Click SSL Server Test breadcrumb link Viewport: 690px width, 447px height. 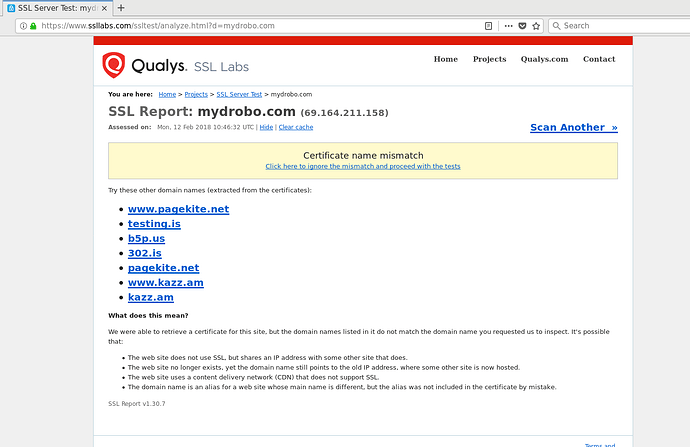pos(239,94)
